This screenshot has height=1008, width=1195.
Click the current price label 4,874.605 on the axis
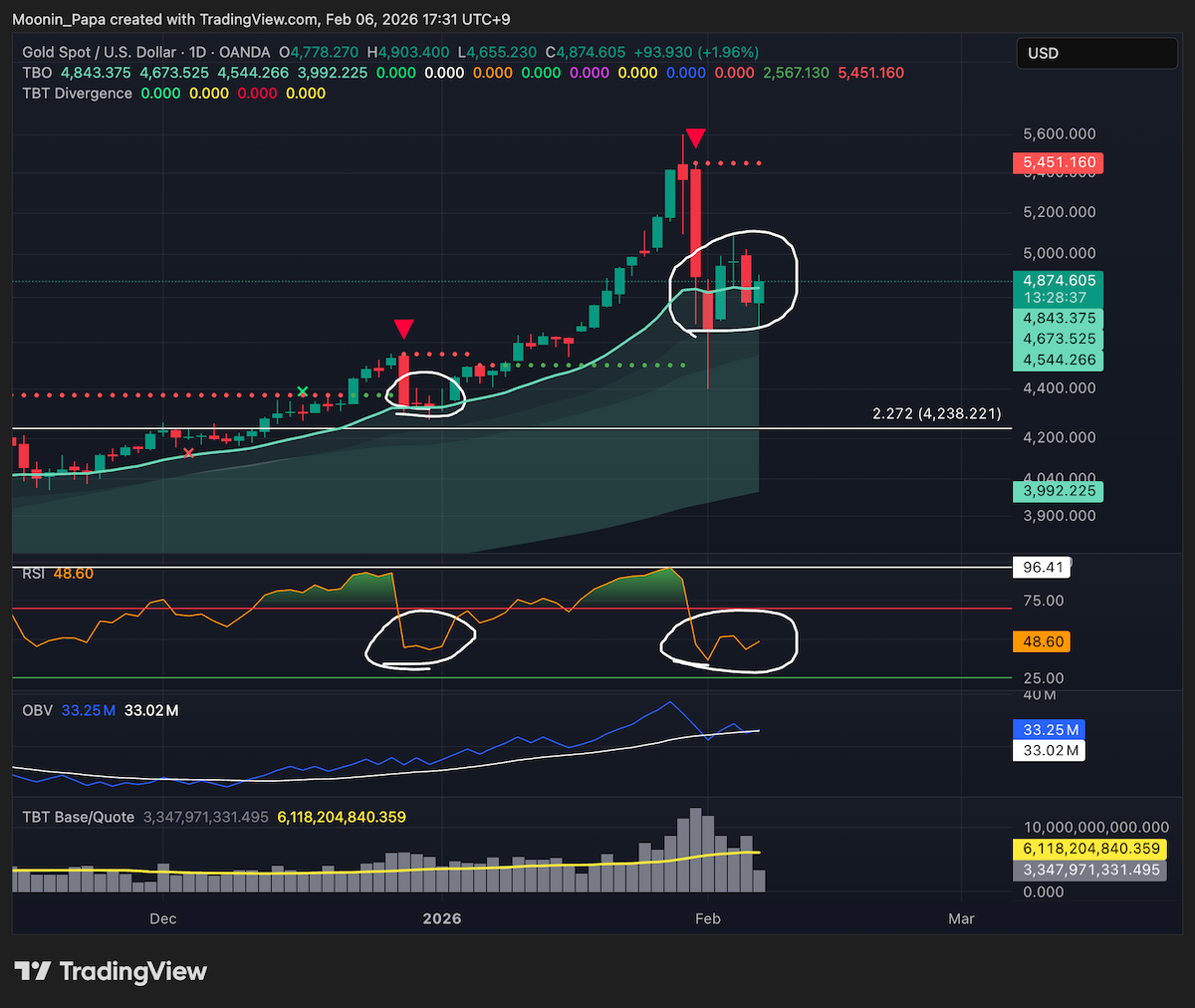pos(1058,281)
